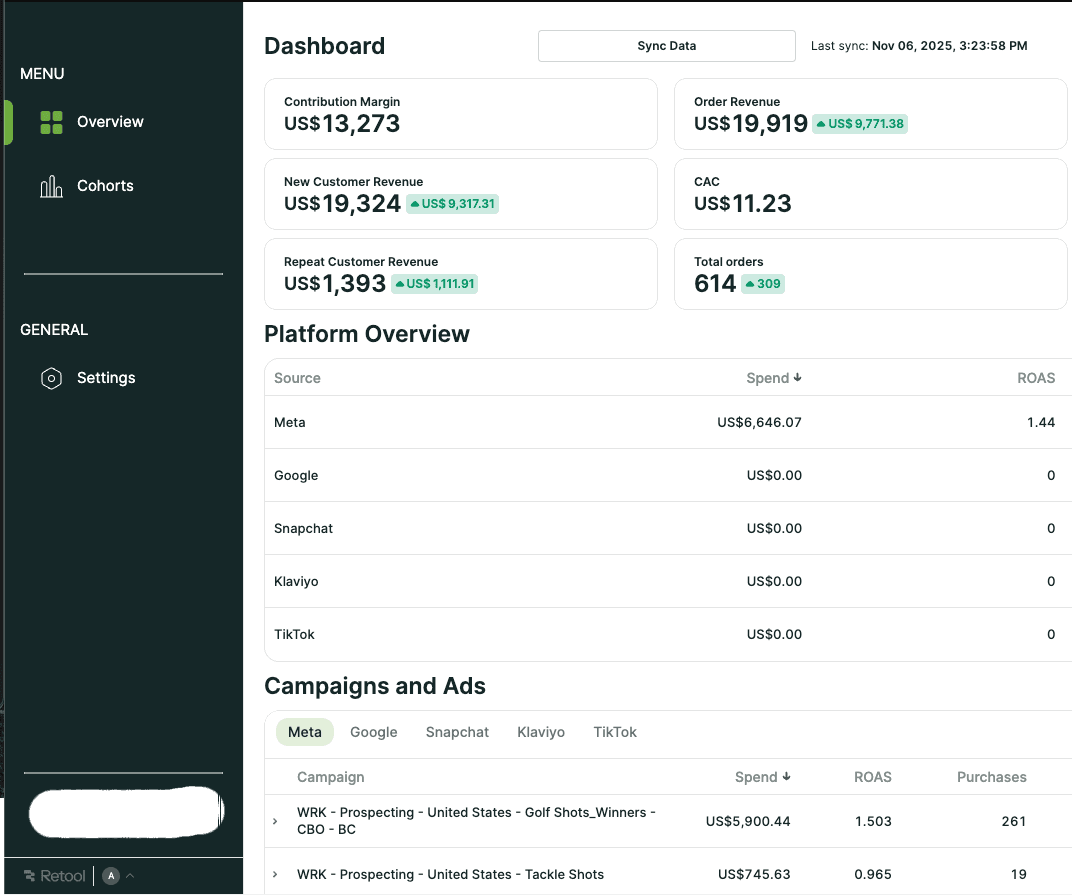Viewport: 1072px width, 895px height.
Task: Open Settings via the hexagon icon
Action: [x=50, y=378]
